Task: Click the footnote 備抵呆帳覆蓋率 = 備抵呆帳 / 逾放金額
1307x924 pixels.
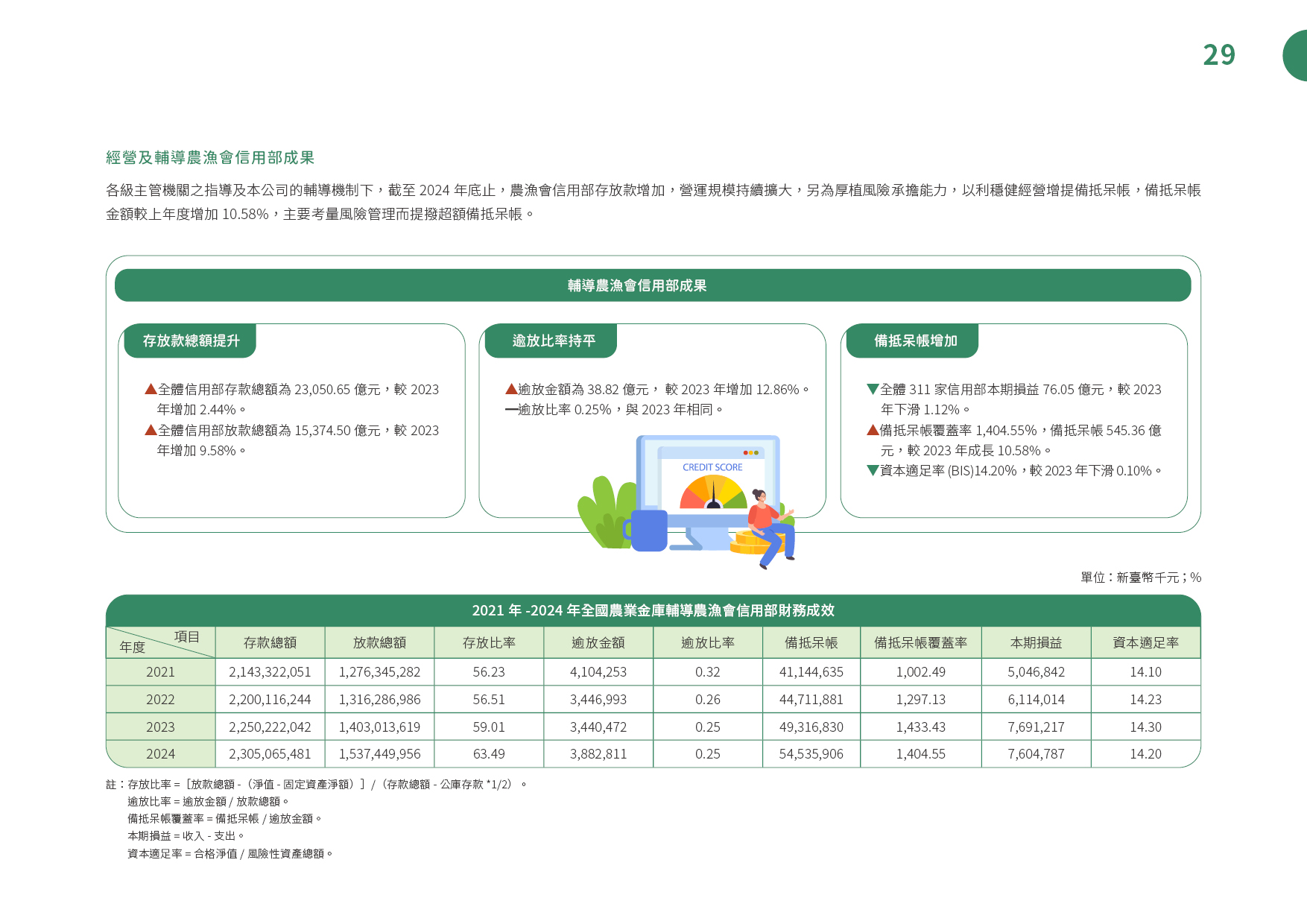Action: coord(224,819)
